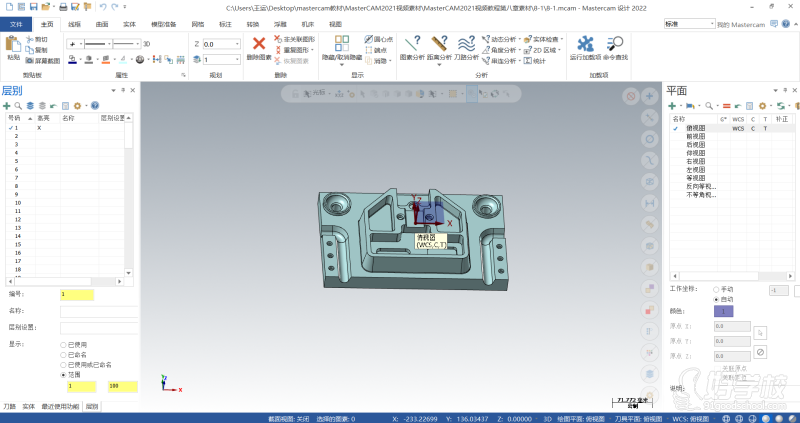Select the 已使用 display radio button
Screen dimensions: 800x423
pos(64,344)
